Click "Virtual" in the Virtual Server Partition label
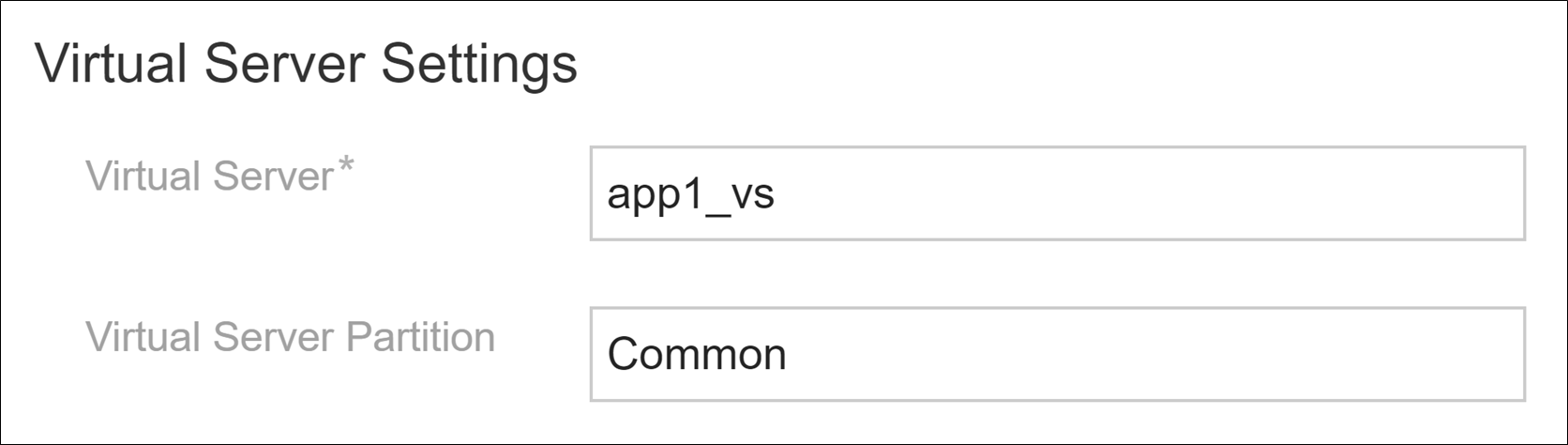This screenshot has height=445, width=1568. (143, 337)
